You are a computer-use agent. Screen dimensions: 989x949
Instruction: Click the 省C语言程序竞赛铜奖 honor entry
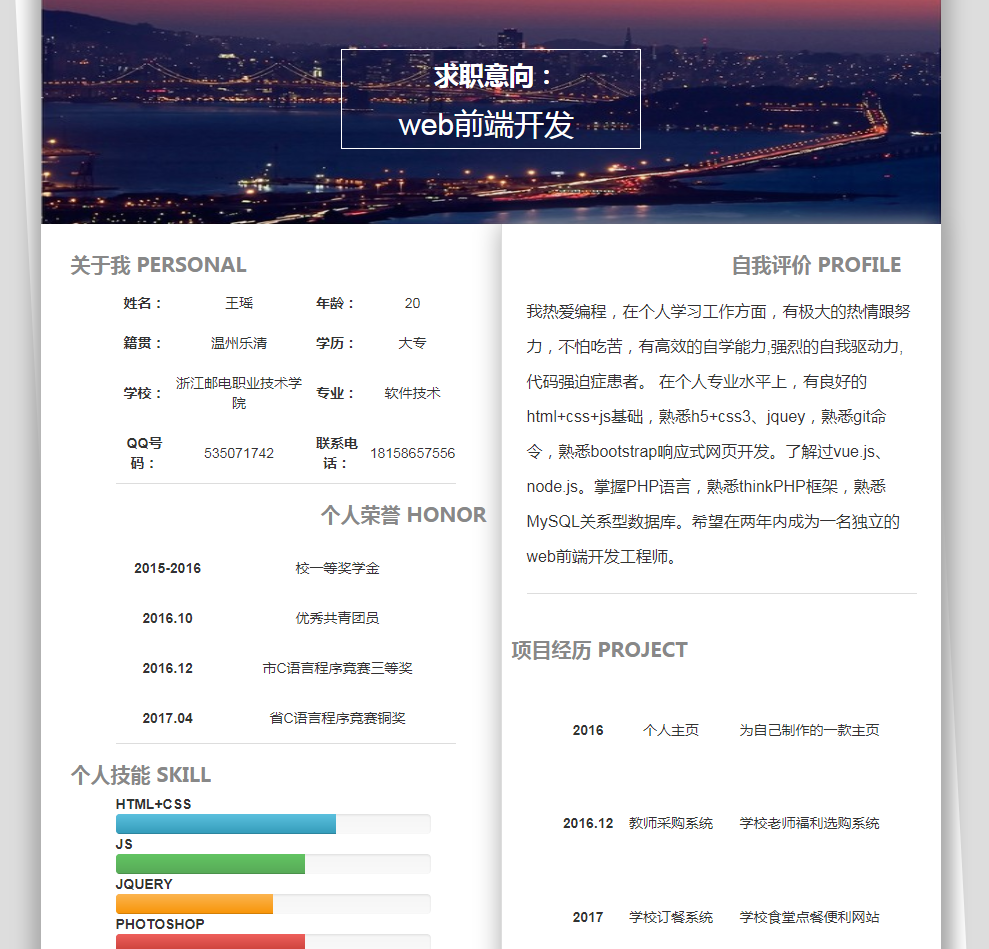point(337,718)
